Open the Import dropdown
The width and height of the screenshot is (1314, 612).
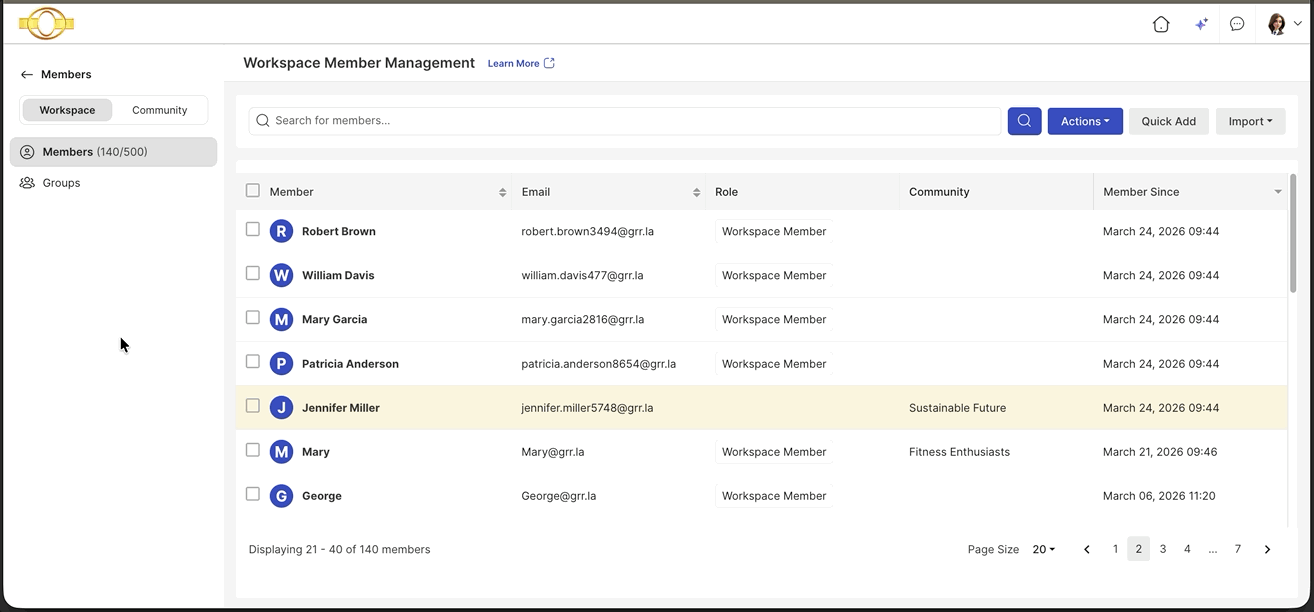pyautogui.click(x=1250, y=121)
